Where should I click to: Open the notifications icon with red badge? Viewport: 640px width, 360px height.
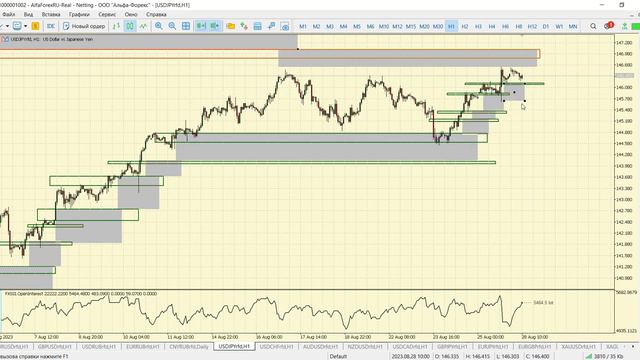(x=608, y=26)
